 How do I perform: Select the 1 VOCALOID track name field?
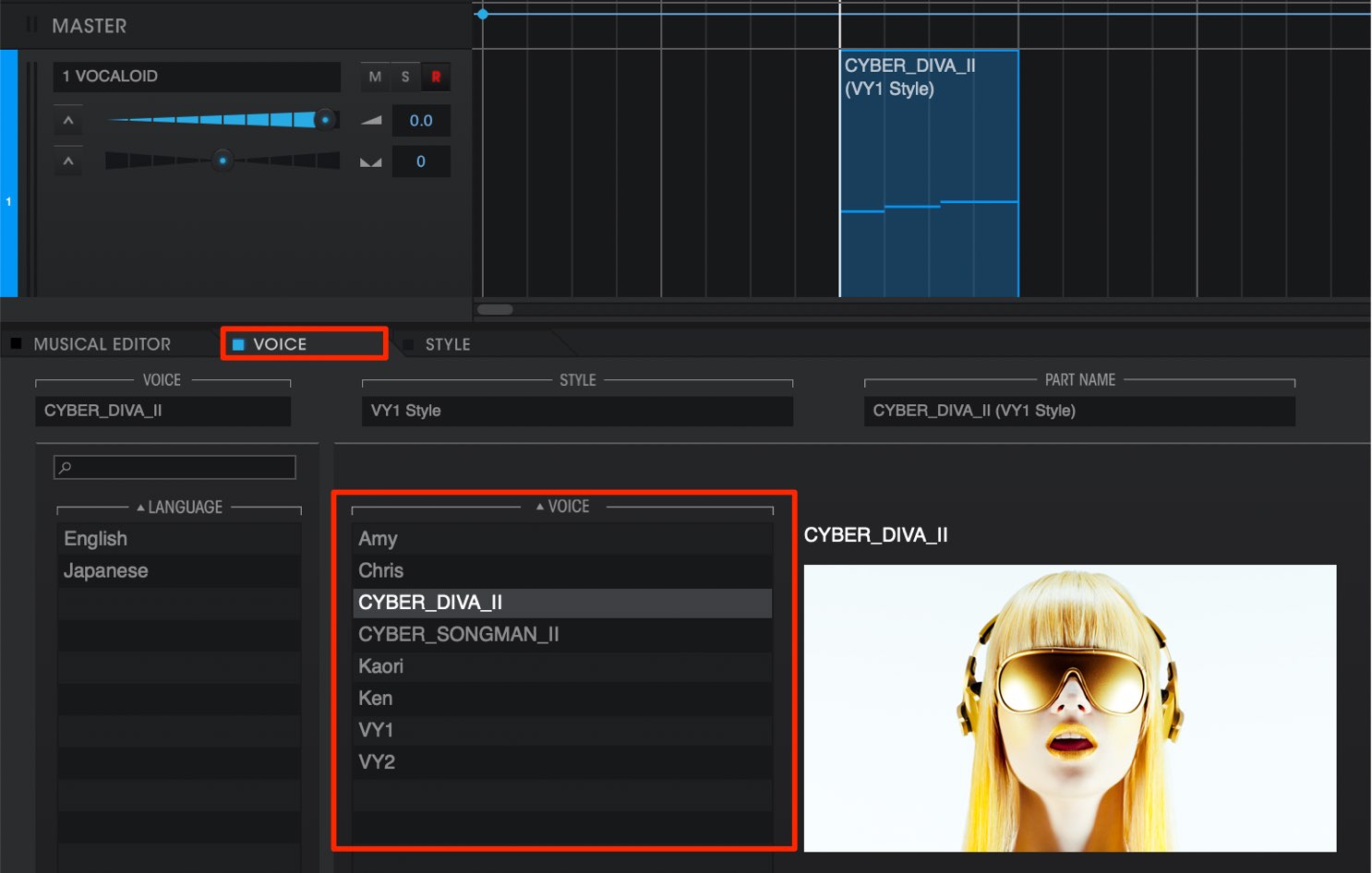tap(197, 77)
